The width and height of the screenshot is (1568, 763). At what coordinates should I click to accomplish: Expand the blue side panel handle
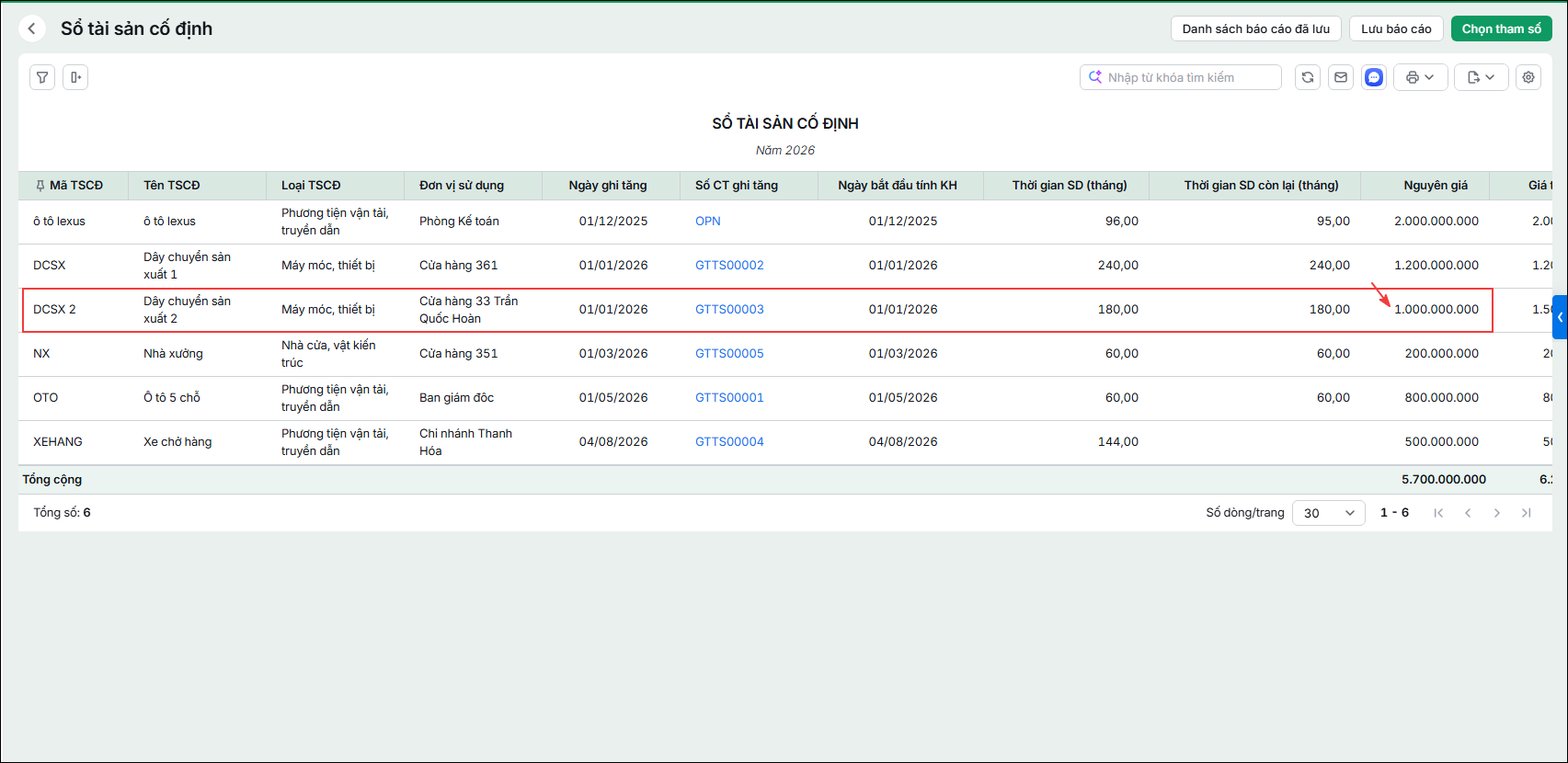1560,317
